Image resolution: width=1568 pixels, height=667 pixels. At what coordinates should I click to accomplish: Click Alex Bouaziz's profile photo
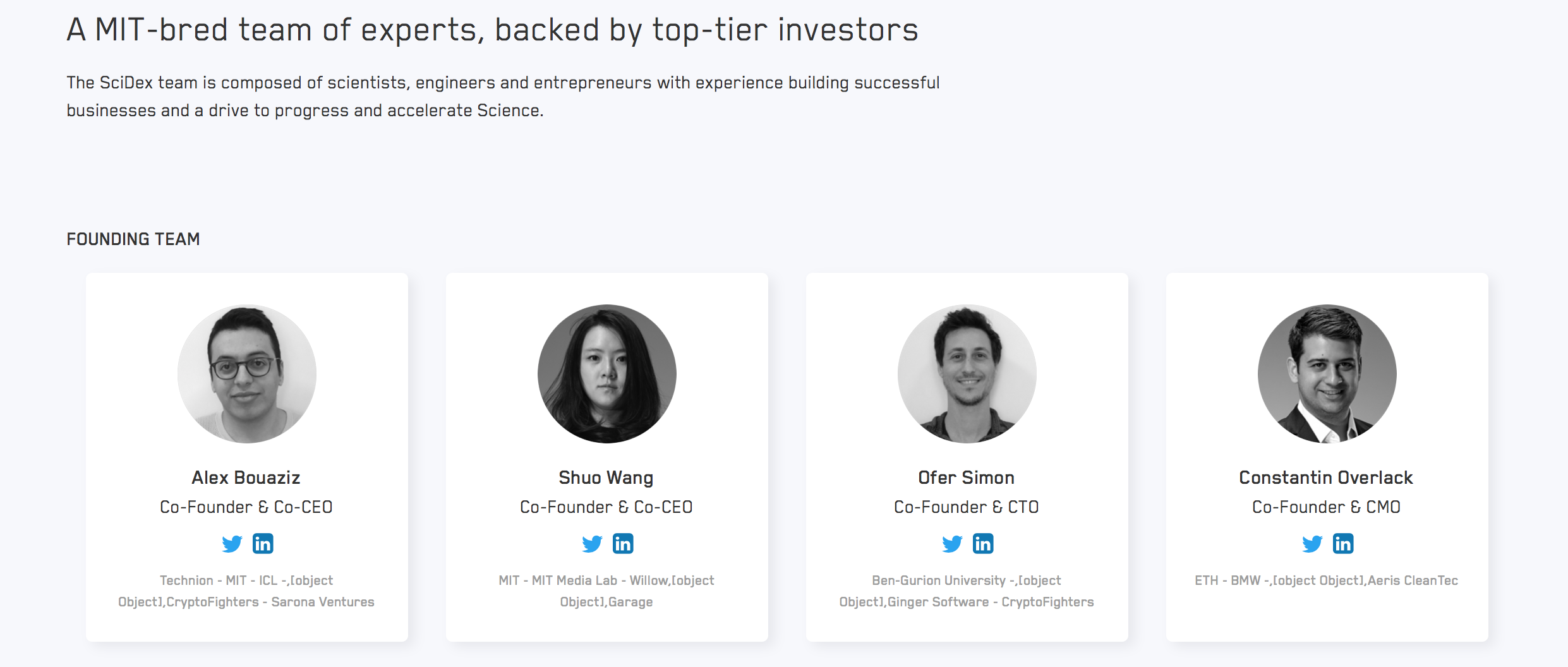247,374
